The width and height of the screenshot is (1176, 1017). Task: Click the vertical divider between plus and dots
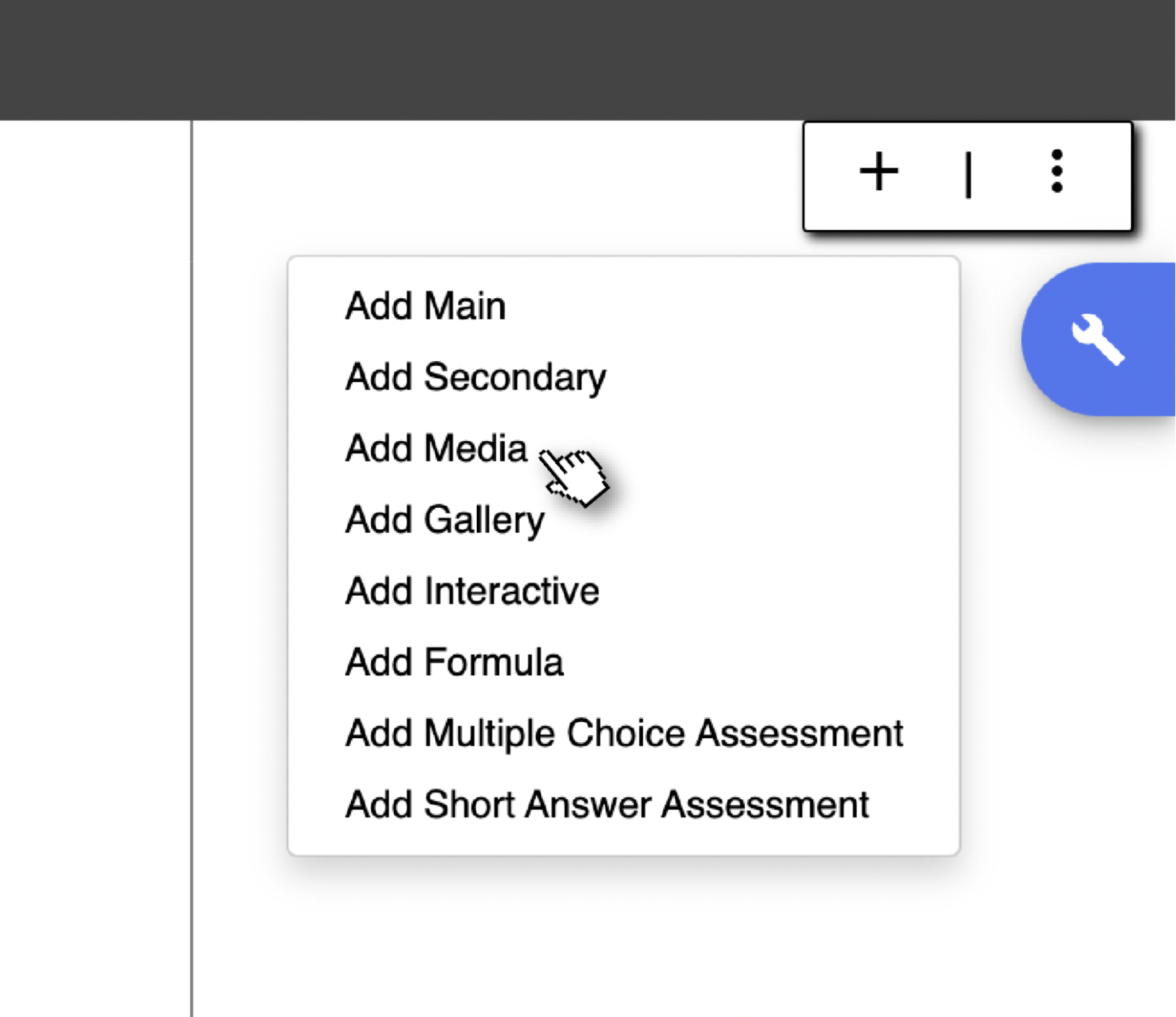pos(968,175)
